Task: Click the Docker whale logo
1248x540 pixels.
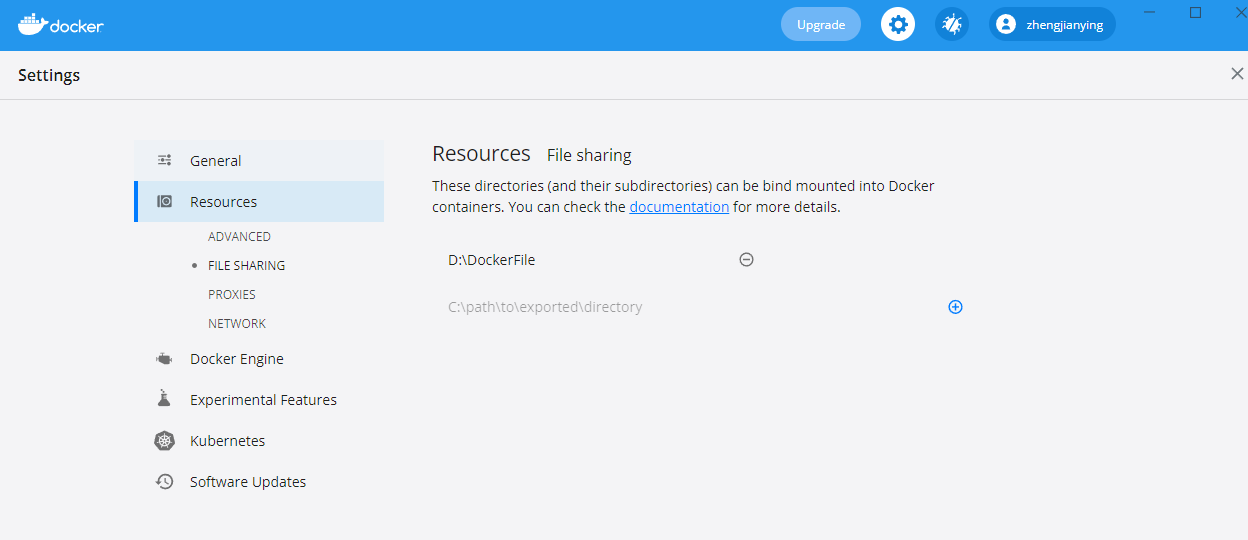Action: [x=61, y=25]
